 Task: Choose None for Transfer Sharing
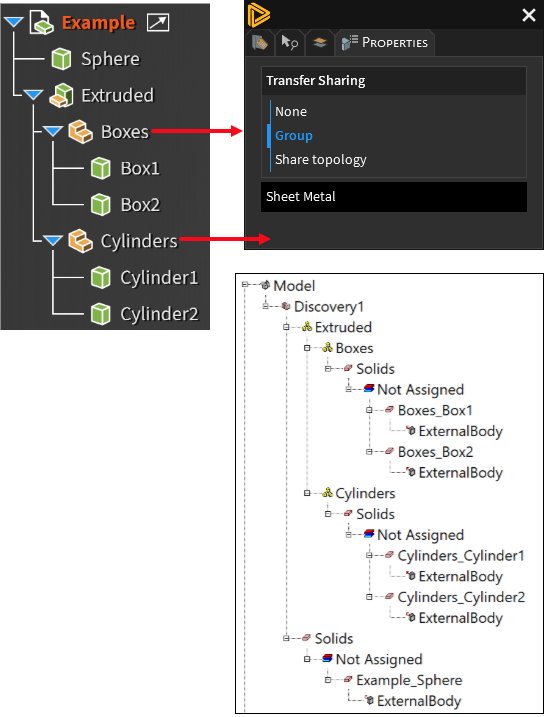click(x=291, y=112)
